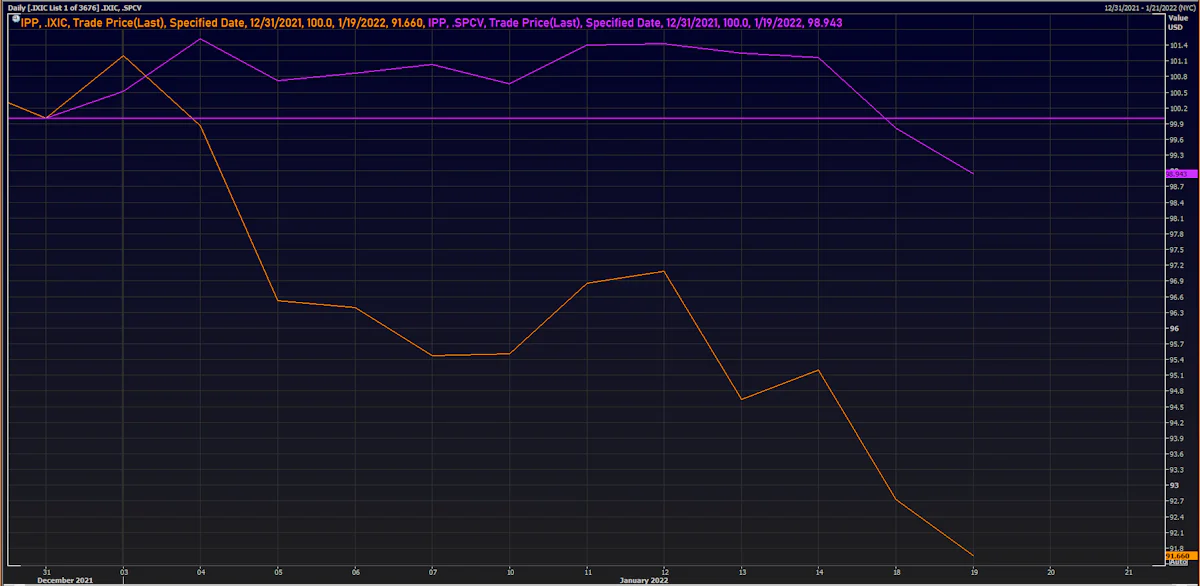Click the 14 date tick on the axis

point(819,571)
